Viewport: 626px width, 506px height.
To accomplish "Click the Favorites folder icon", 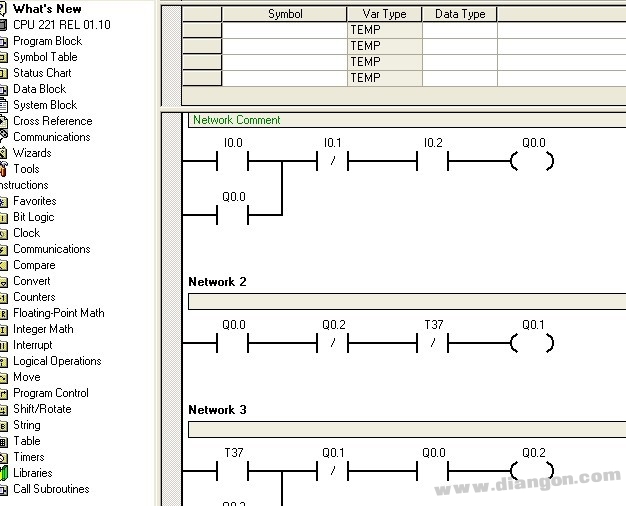I will (x=3, y=201).
